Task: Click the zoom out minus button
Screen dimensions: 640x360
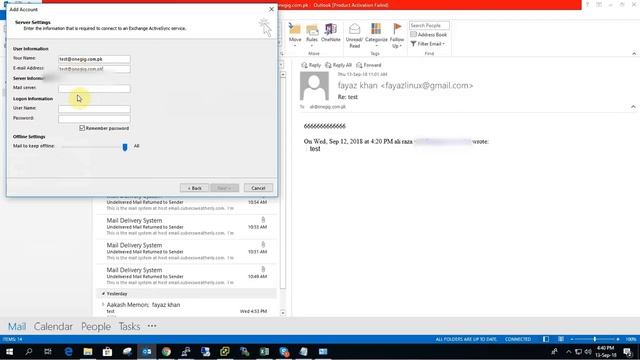Action: [x=572, y=339]
